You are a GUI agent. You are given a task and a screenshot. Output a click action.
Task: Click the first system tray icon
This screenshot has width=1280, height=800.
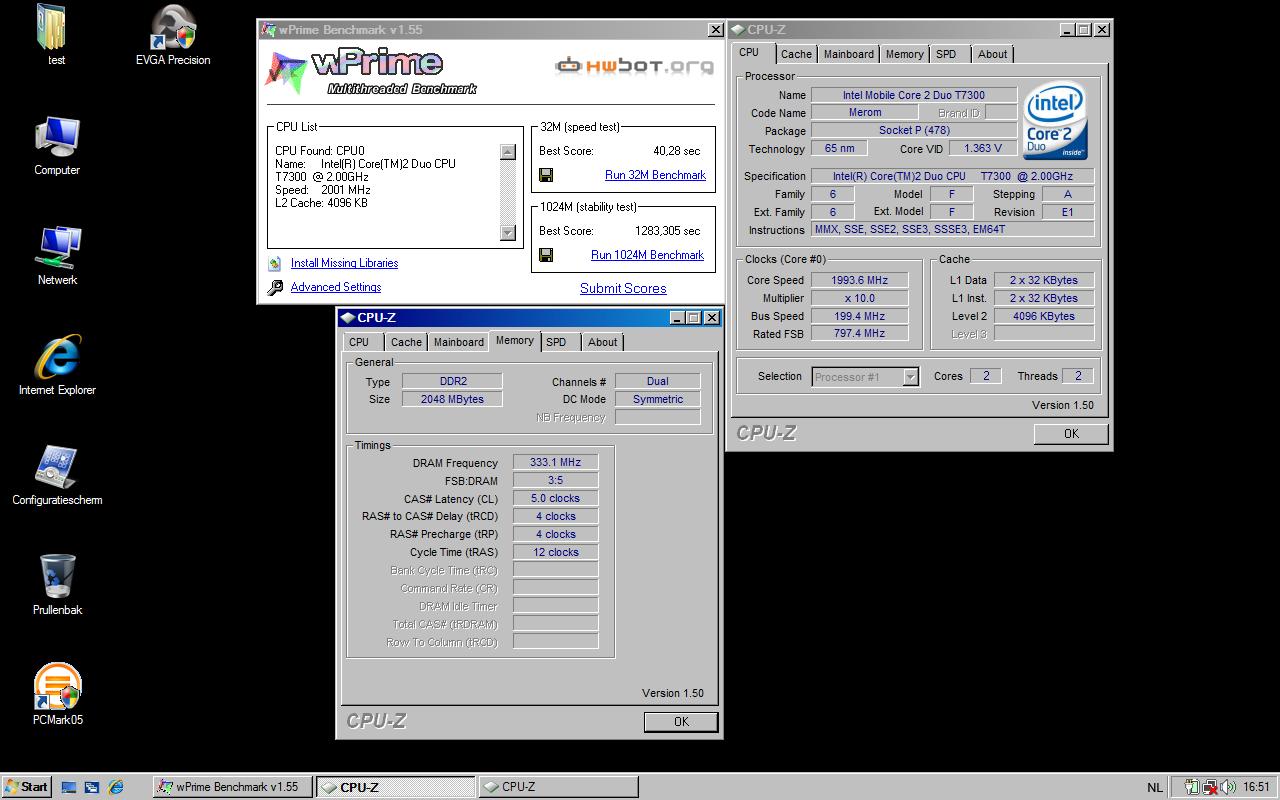1192,787
